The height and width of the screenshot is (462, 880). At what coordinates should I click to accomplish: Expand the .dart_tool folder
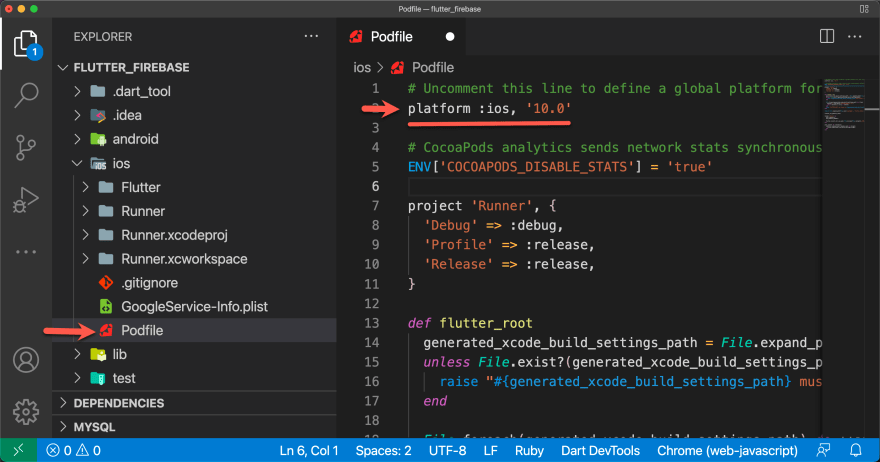[x=77, y=91]
